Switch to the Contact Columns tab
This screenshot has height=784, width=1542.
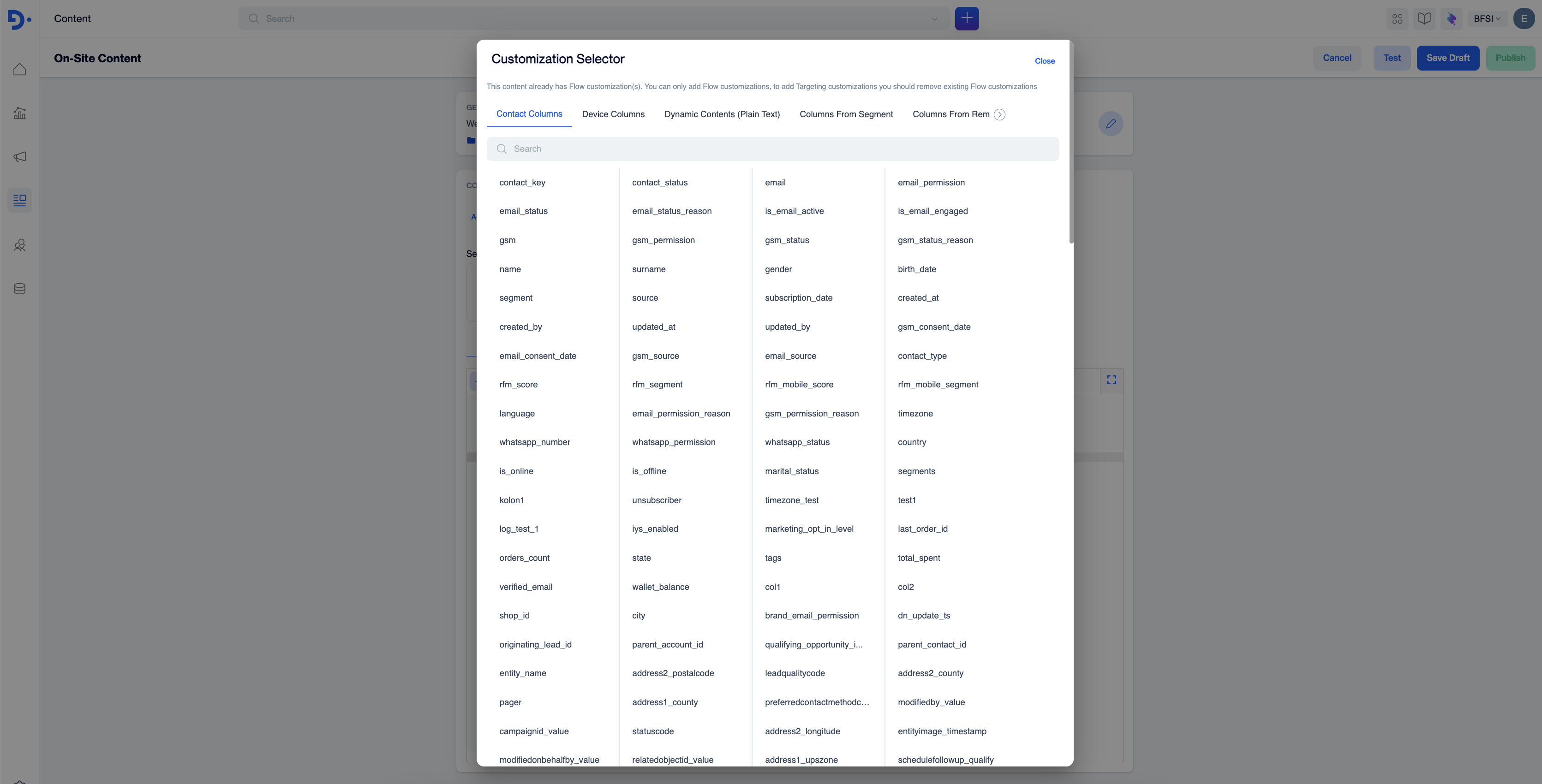(x=529, y=114)
